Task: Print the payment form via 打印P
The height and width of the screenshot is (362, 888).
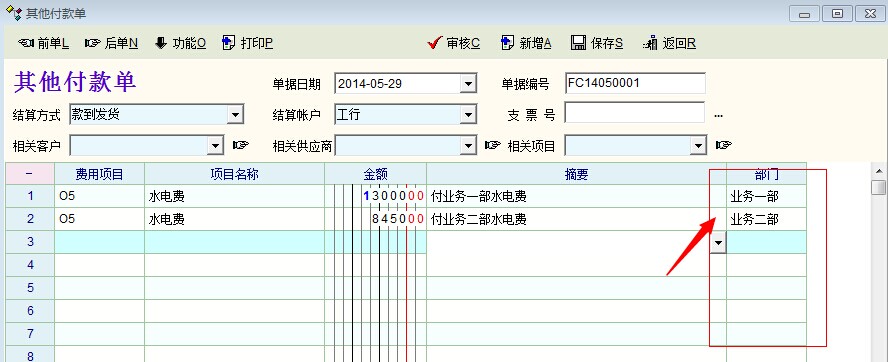Action: [x=247, y=43]
